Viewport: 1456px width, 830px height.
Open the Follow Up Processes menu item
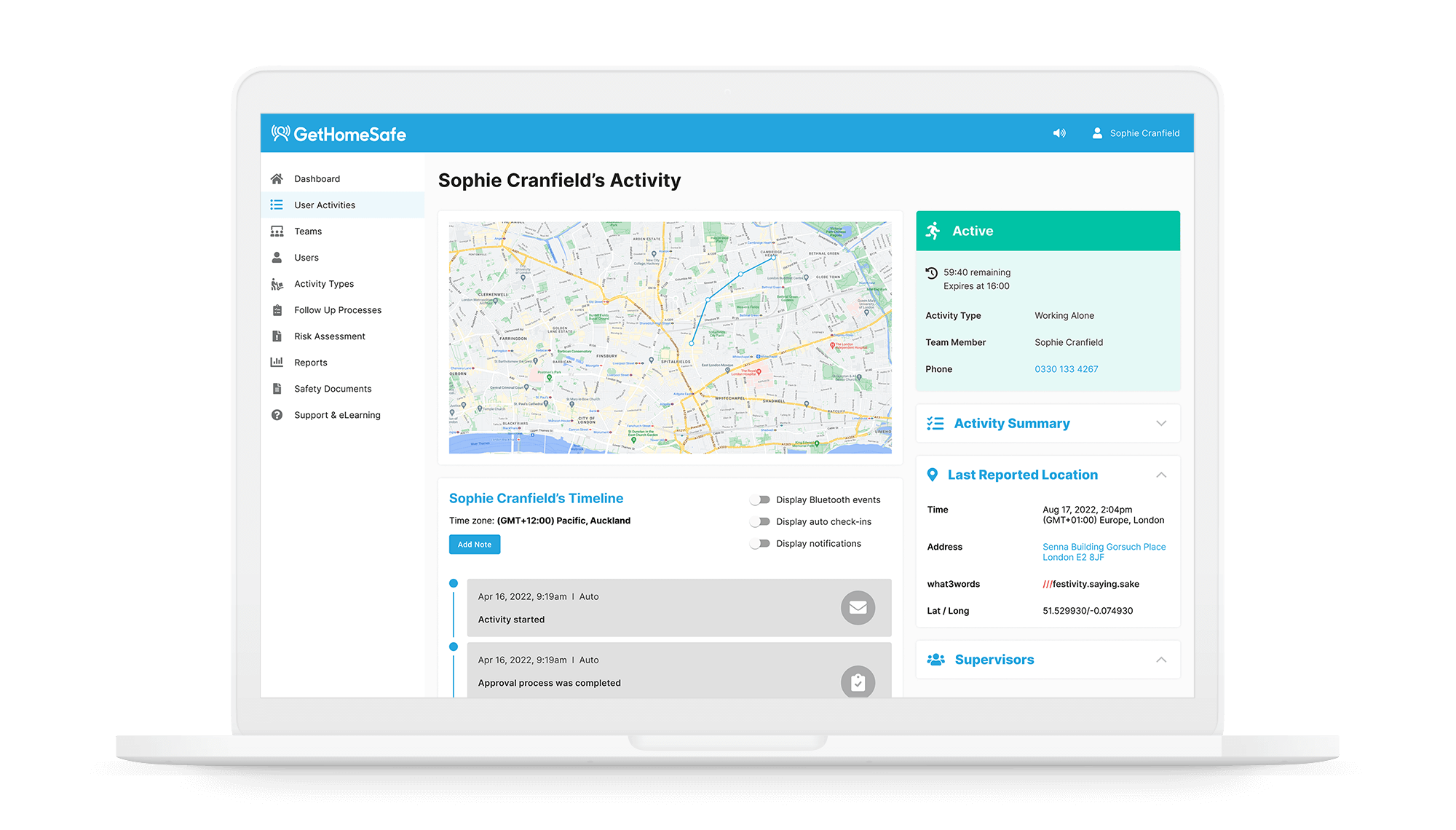click(x=337, y=310)
